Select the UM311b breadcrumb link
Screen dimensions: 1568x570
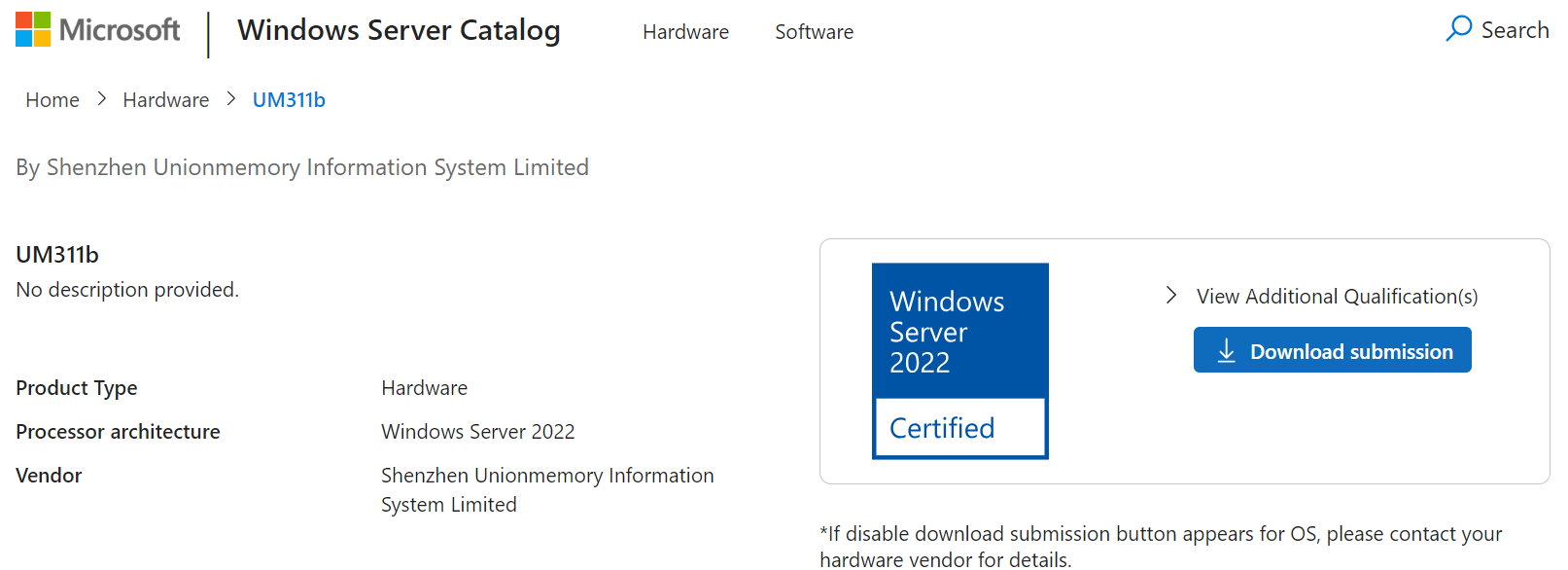point(289,100)
